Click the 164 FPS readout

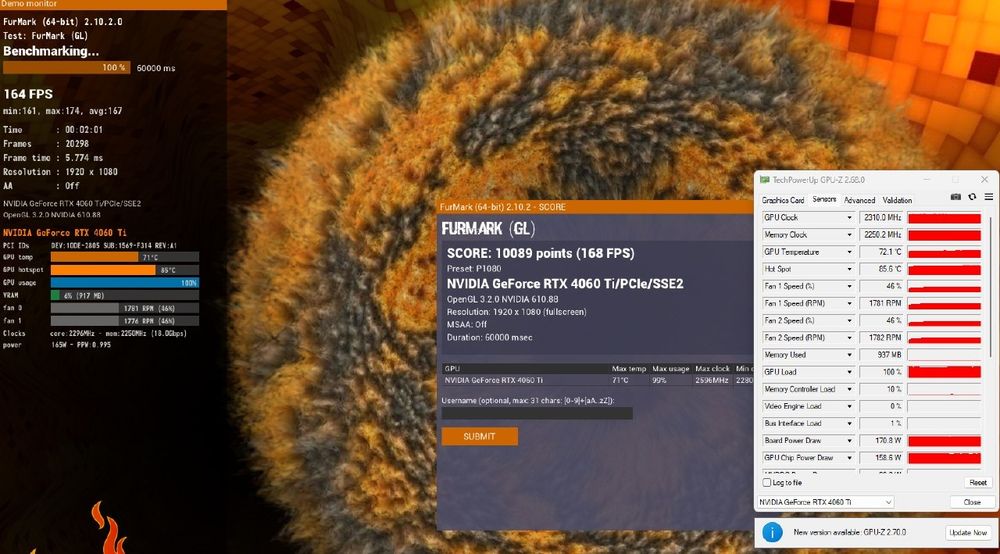28,94
